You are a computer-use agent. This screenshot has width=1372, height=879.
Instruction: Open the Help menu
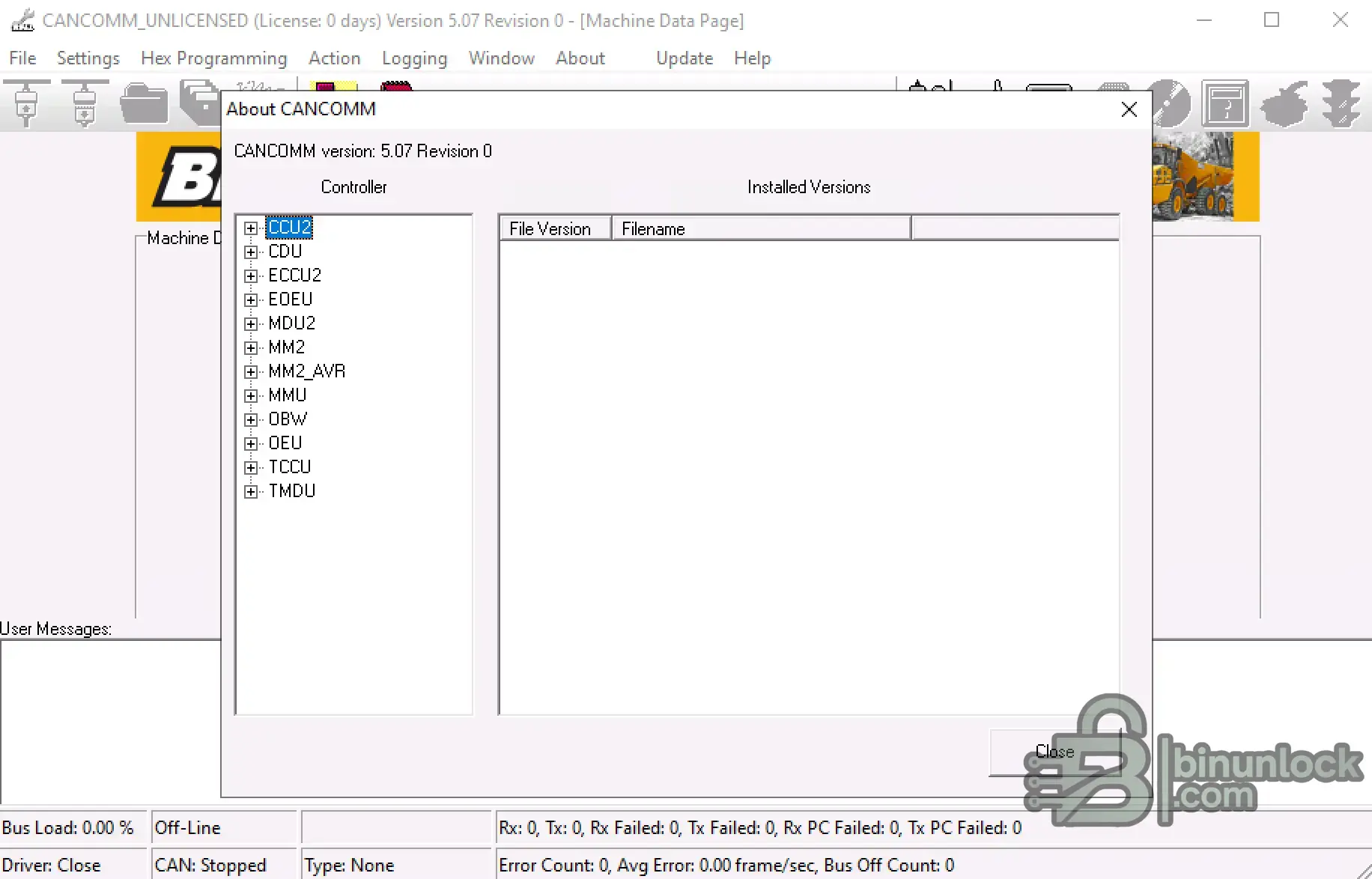tap(753, 58)
